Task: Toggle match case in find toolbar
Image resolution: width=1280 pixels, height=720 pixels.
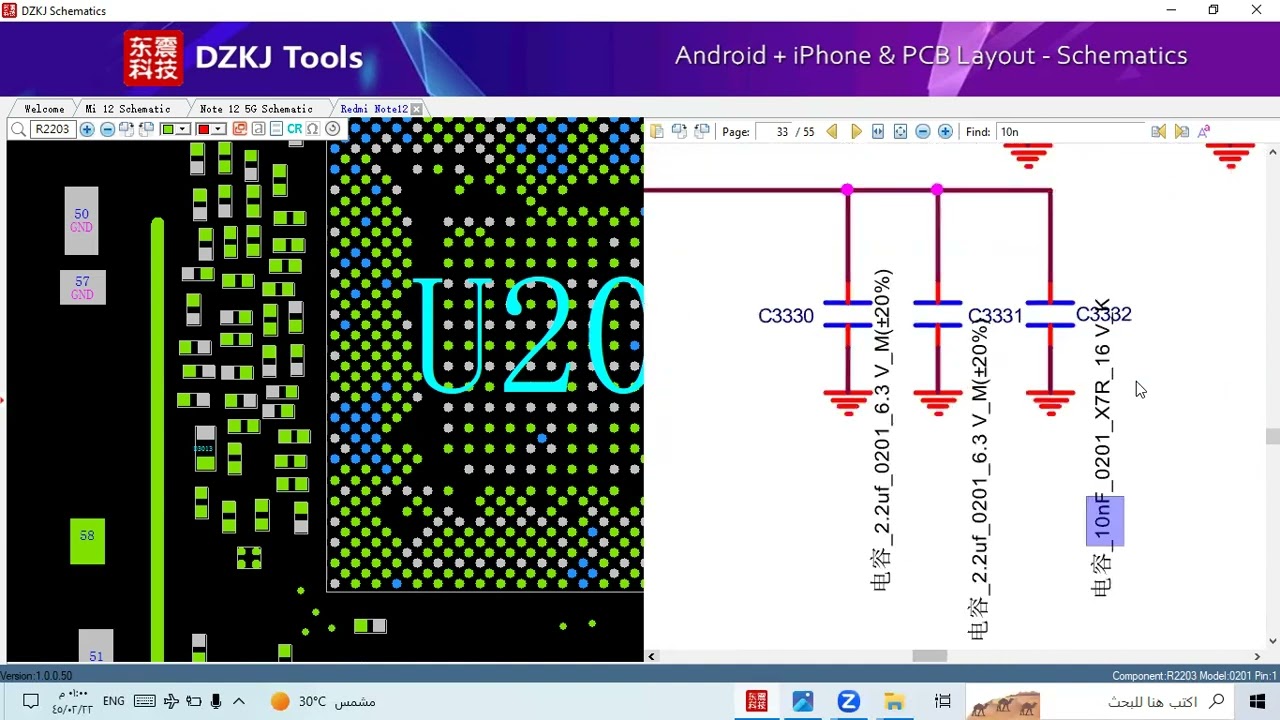Action: click(1204, 131)
